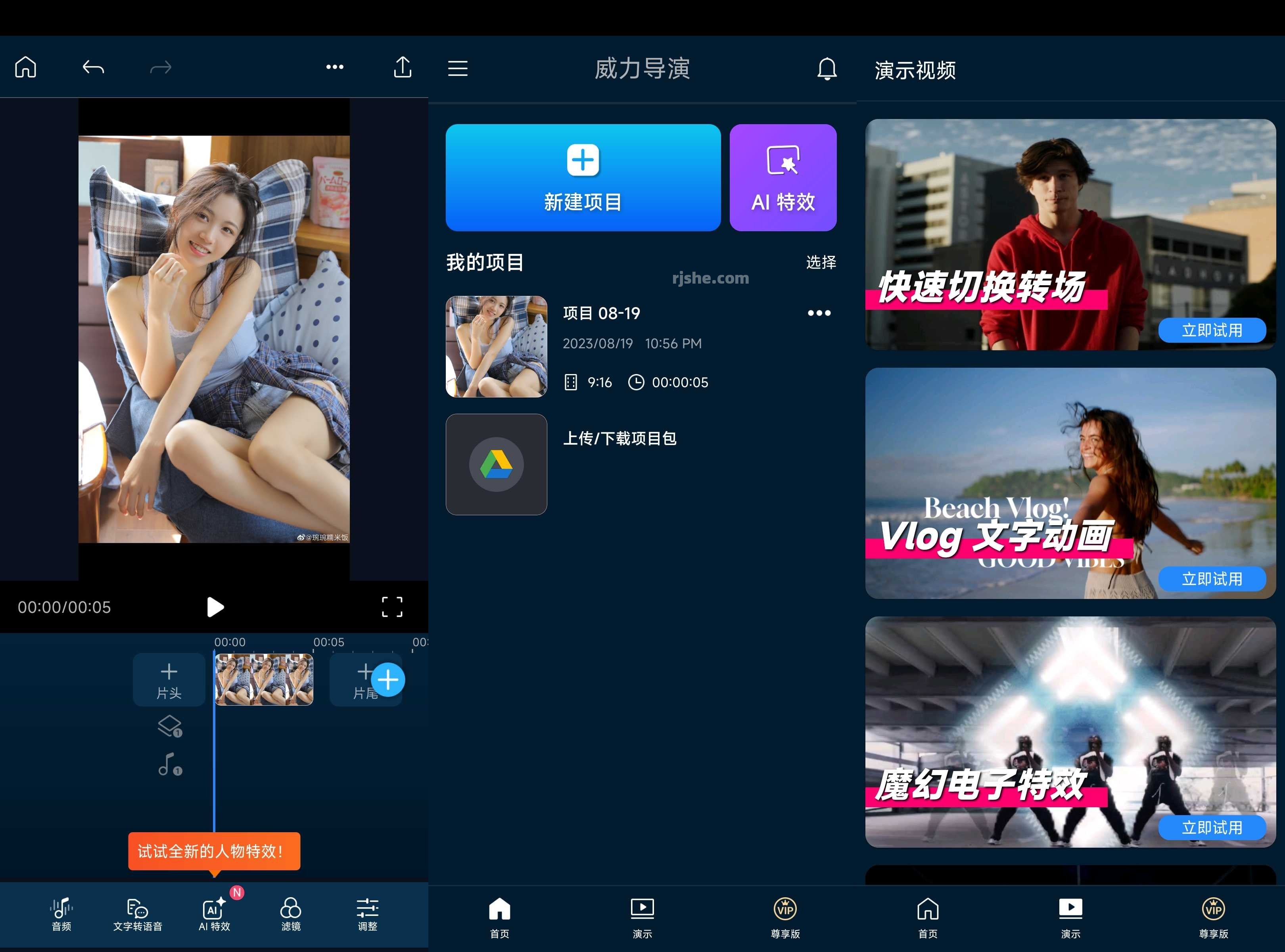This screenshot has width=1285, height=952.
Task: Undo the last edit in the editor
Action: [x=93, y=67]
